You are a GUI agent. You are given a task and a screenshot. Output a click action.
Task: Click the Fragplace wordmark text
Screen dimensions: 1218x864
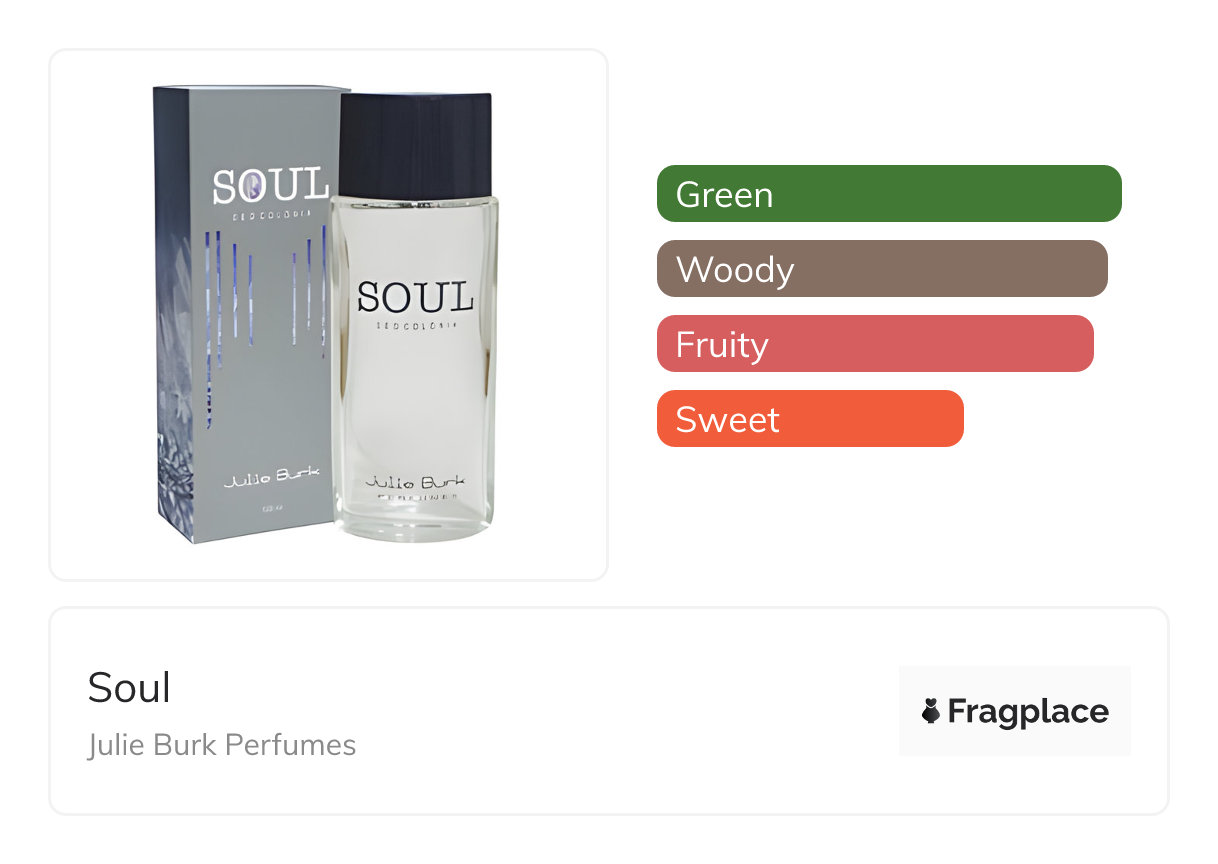[x=1027, y=711]
